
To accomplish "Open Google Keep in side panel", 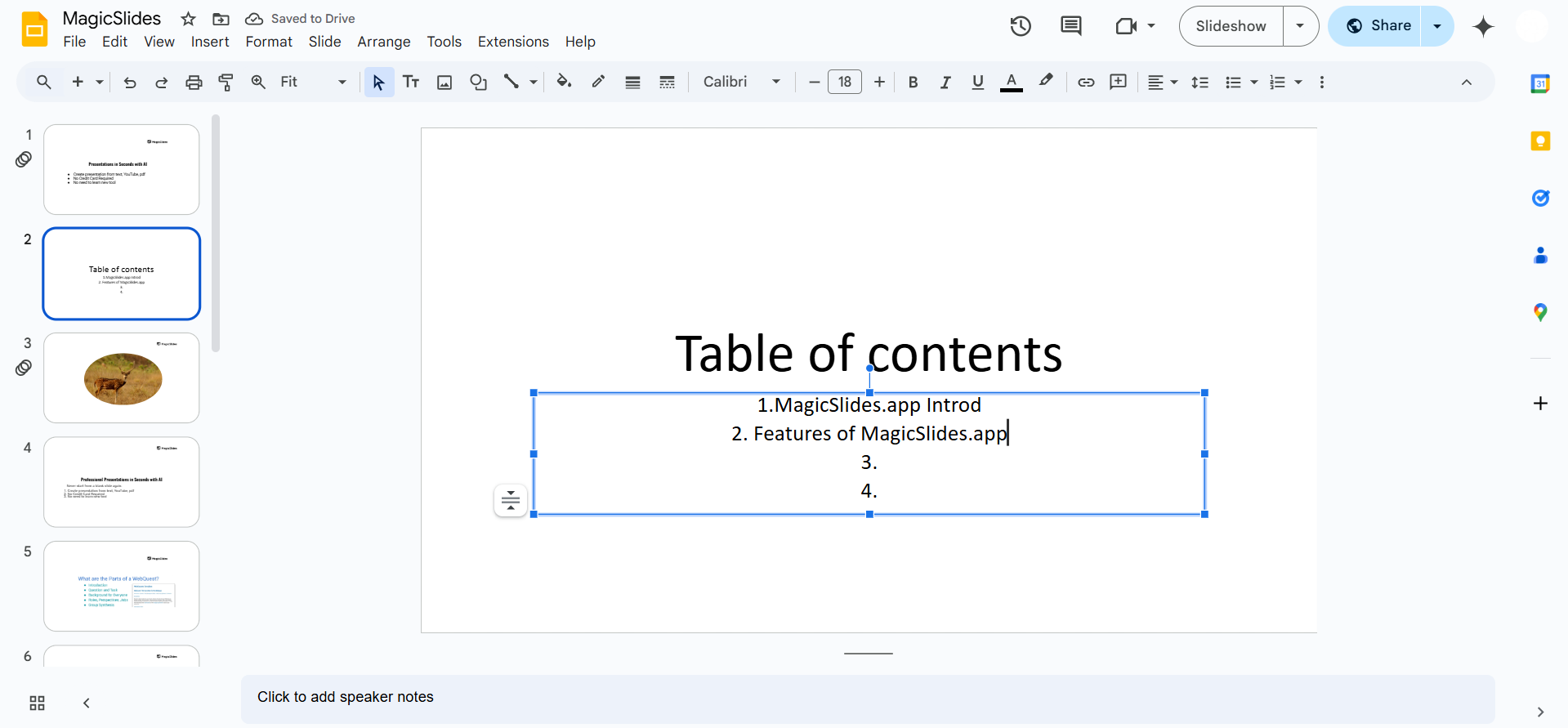I will [x=1540, y=141].
